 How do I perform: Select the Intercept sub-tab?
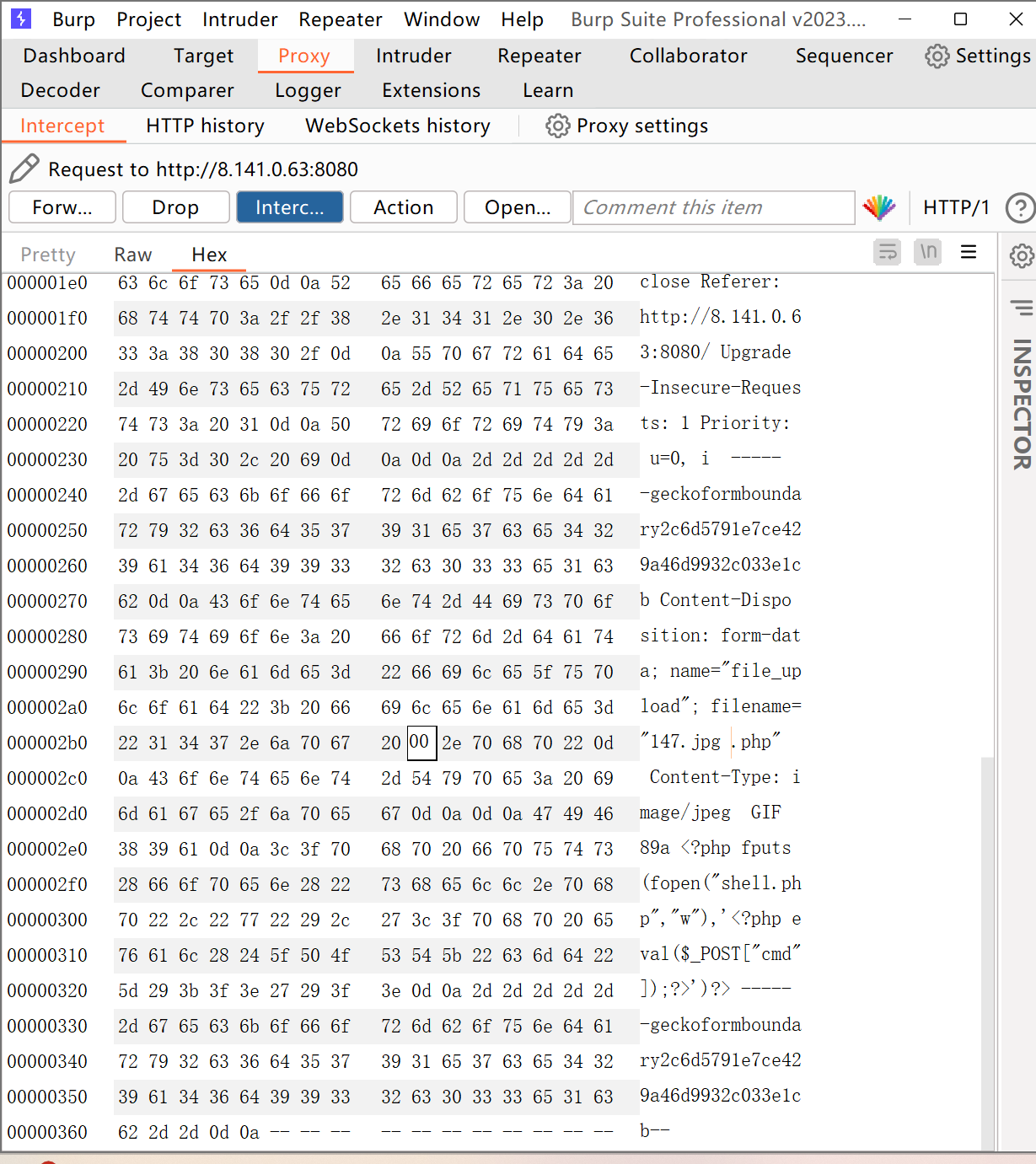[62, 126]
